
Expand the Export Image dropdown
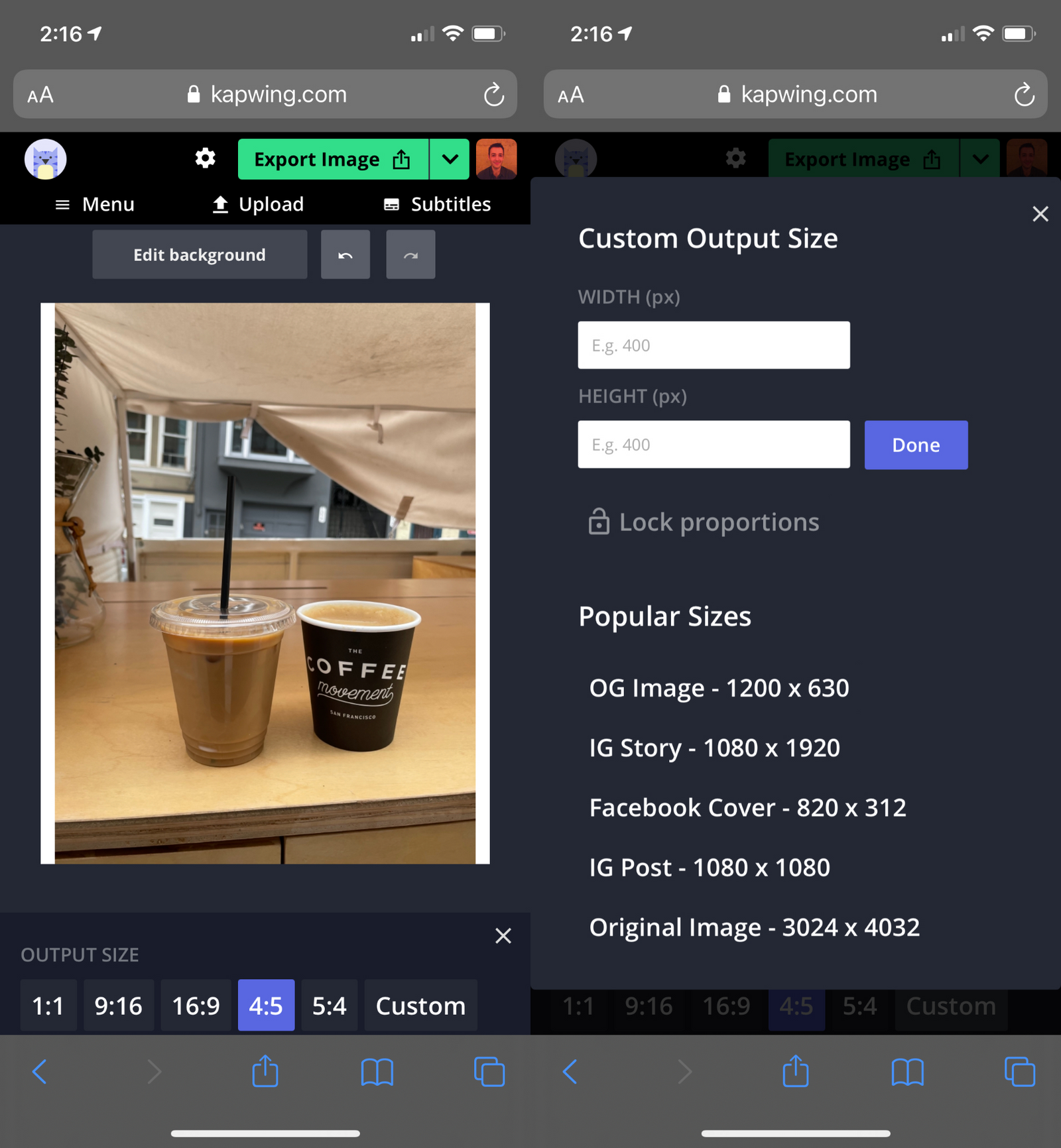pos(450,158)
